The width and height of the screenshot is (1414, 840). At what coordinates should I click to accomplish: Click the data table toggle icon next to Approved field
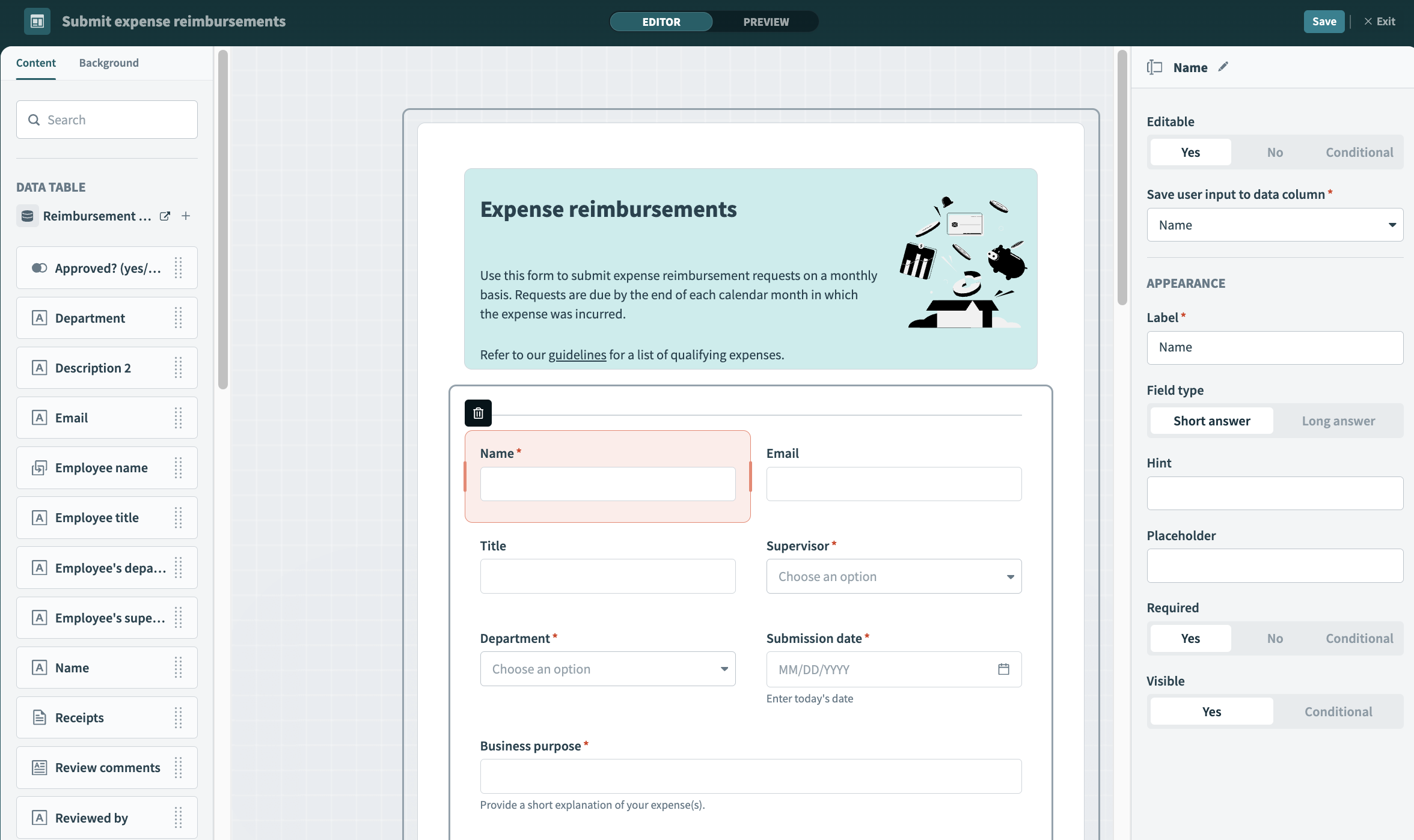click(x=39, y=268)
